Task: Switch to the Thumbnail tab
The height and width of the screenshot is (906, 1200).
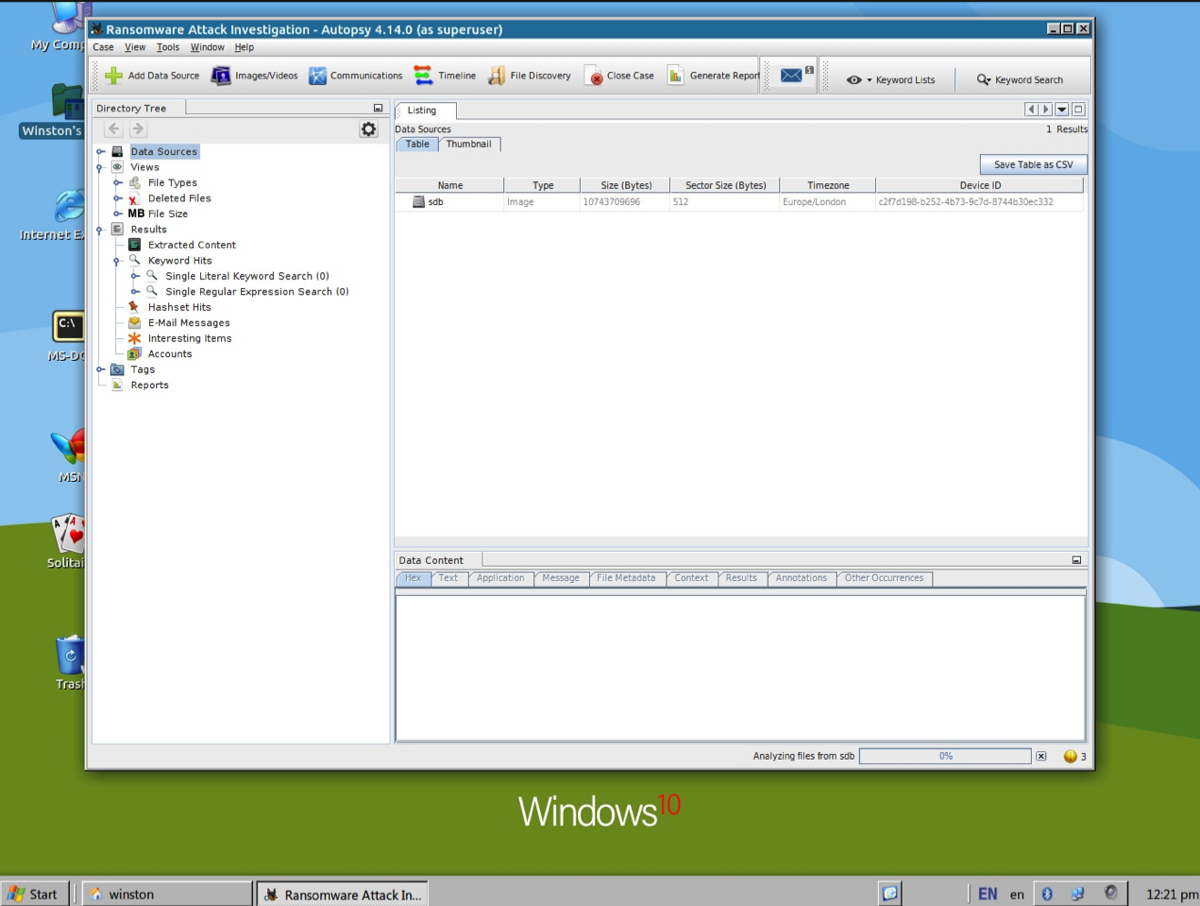Action: pyautogui.click(x=468, y=144)
